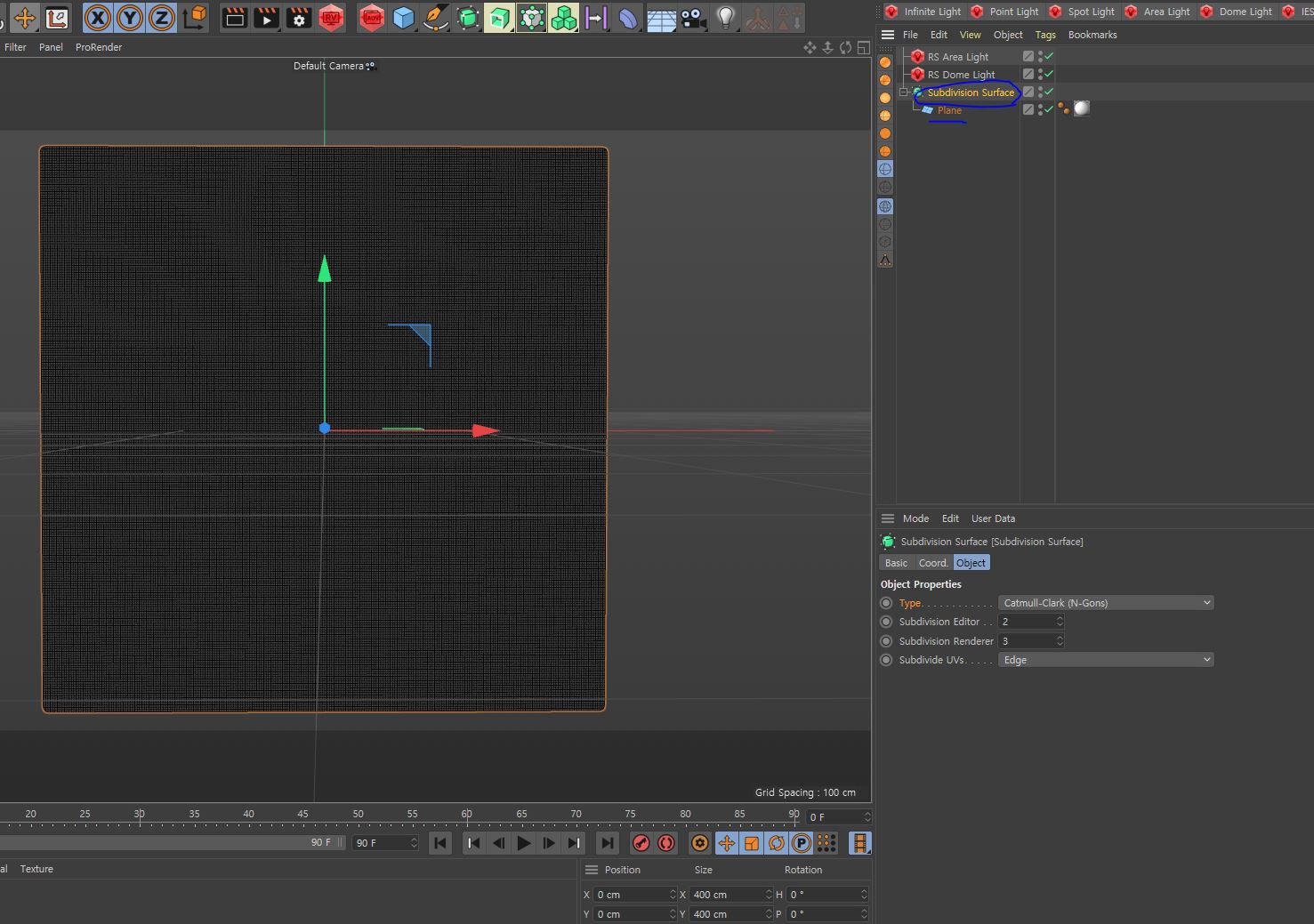Click Render to Picture Viewer icon
Screen dimensions: 1314x924
pos(266,18)
